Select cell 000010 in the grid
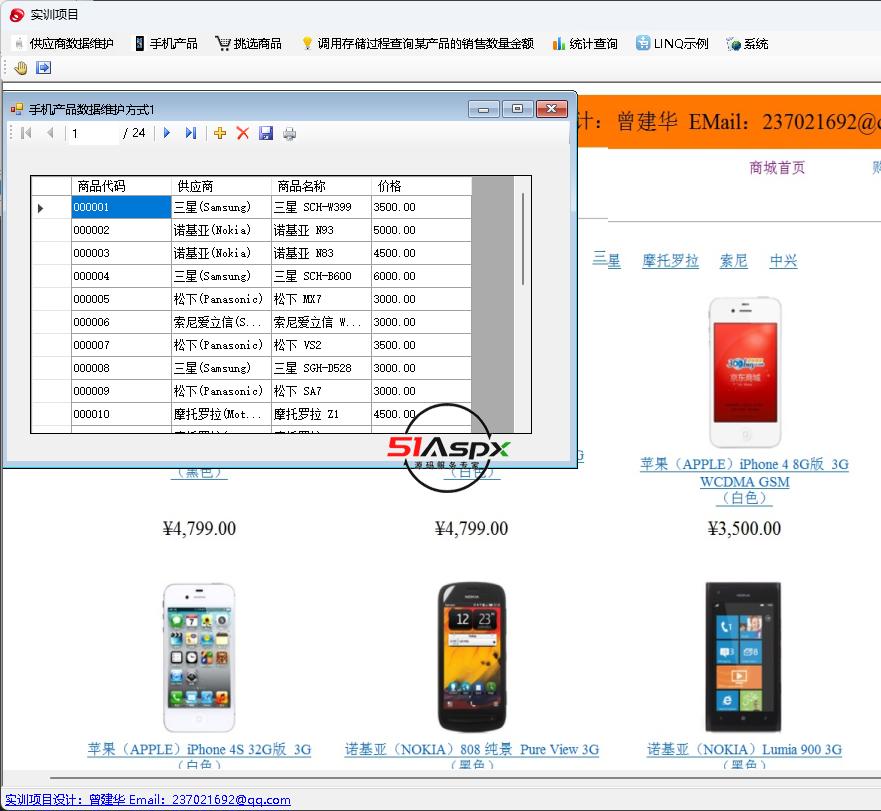Viewport: 881px width, 811px height. click(x=121, y=415)
